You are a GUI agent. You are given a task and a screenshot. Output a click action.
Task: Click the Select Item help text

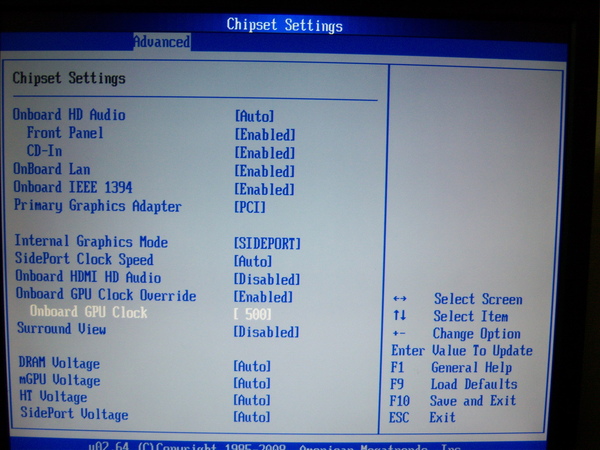point(471,316)
